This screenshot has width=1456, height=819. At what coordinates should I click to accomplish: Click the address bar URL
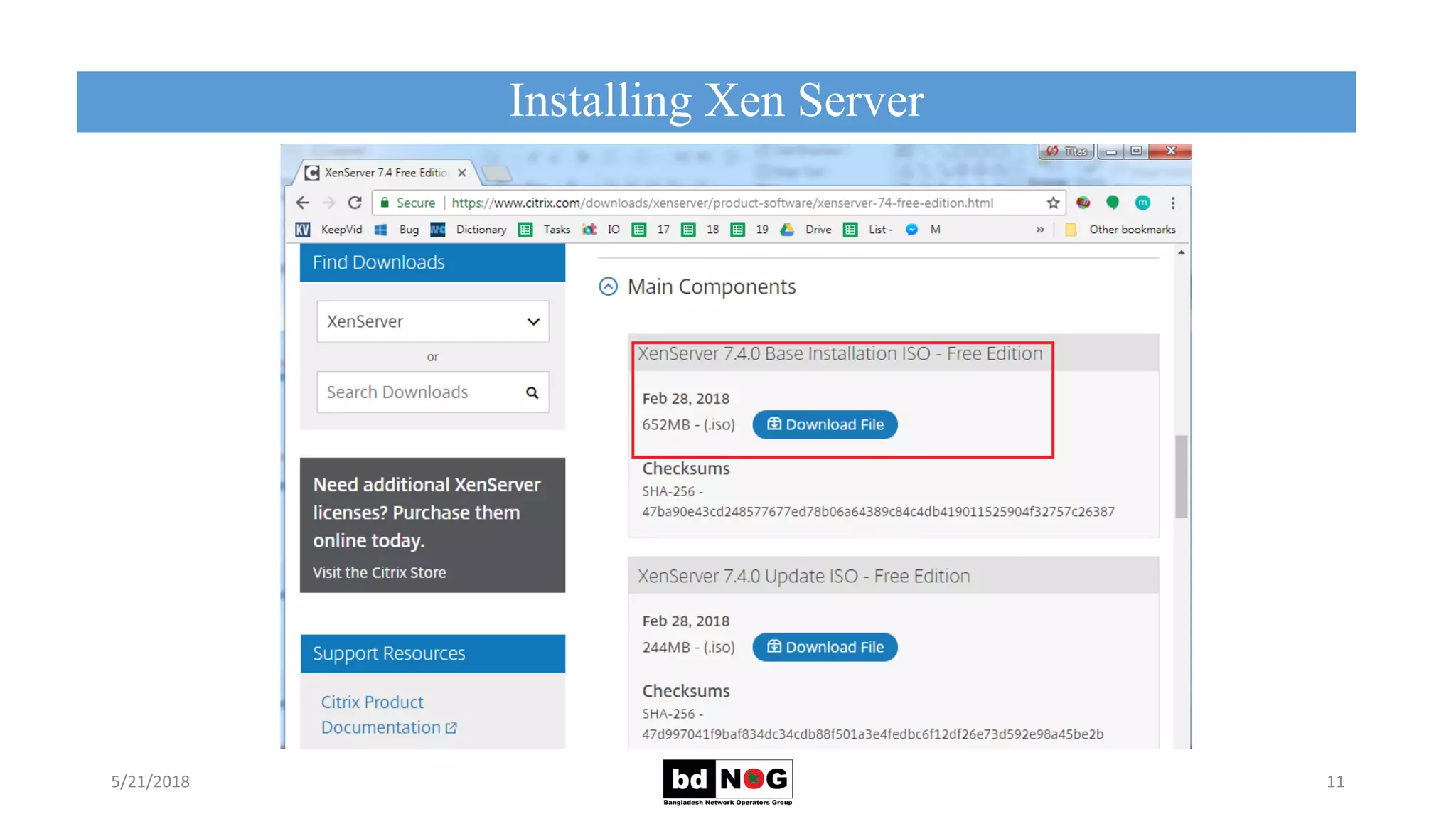722,203
